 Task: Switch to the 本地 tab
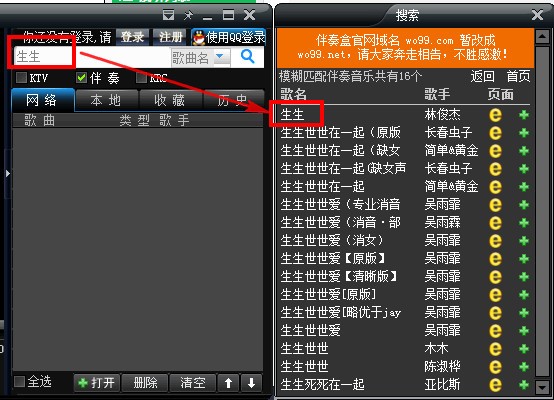click(x=106, y=100)
